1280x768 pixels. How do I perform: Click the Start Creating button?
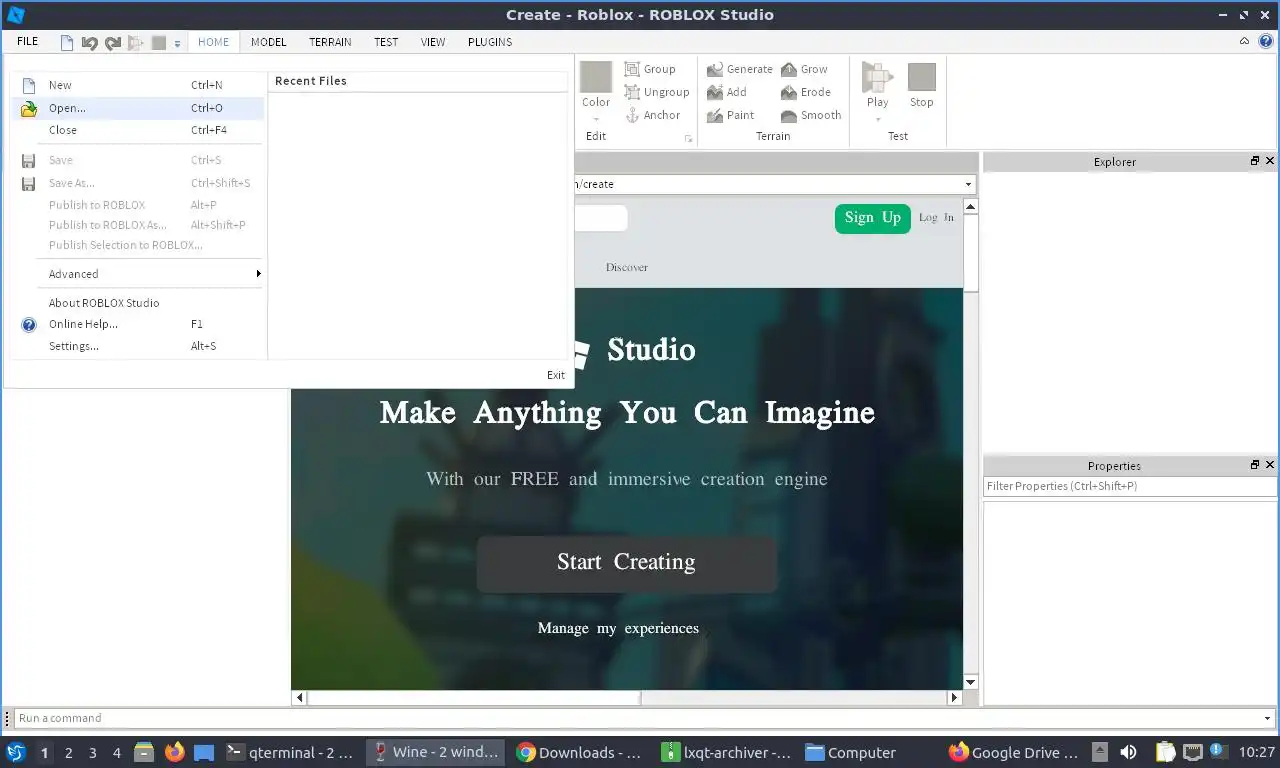tap(626, 563)
